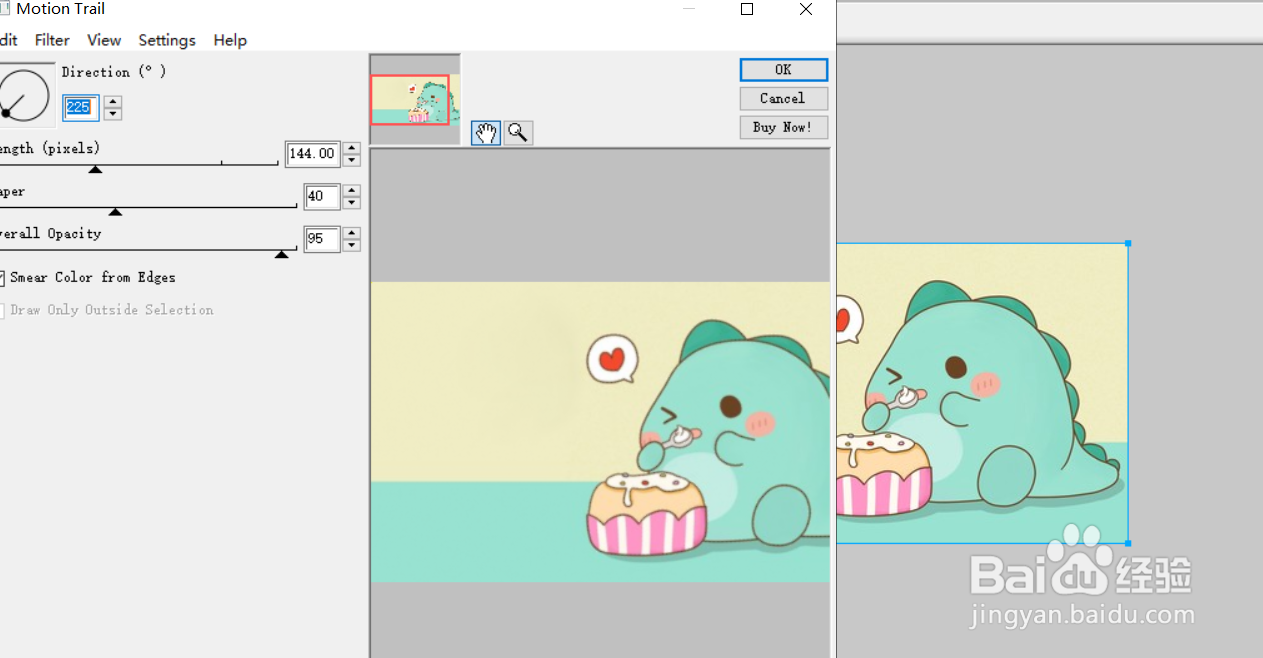Click the Length slider handle

coord(95,169)
